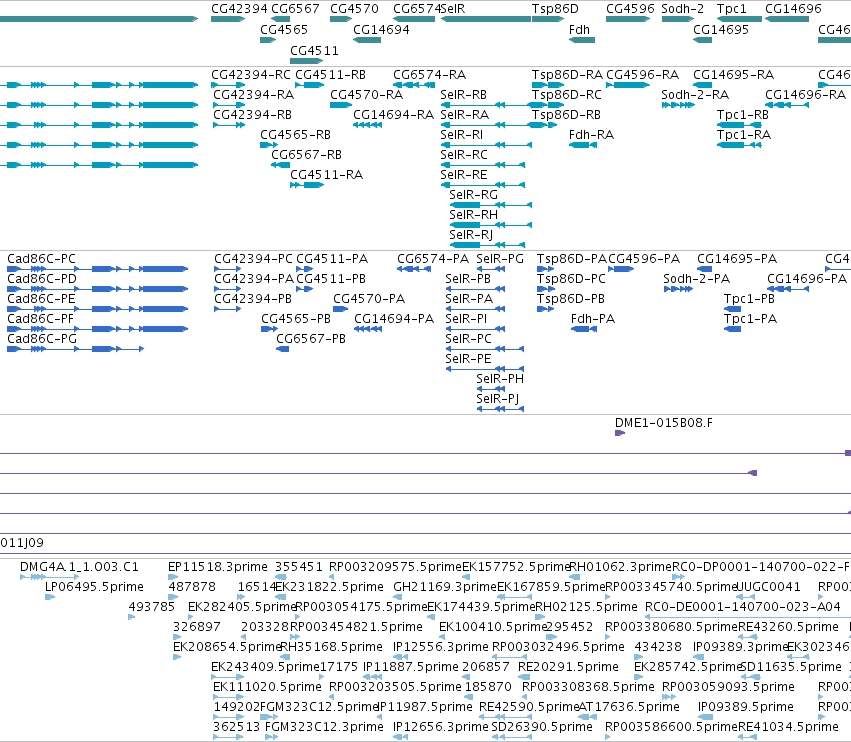Click the Tsp86D-PC protein label
Screen dimensions: 851x742
[571, 278]
